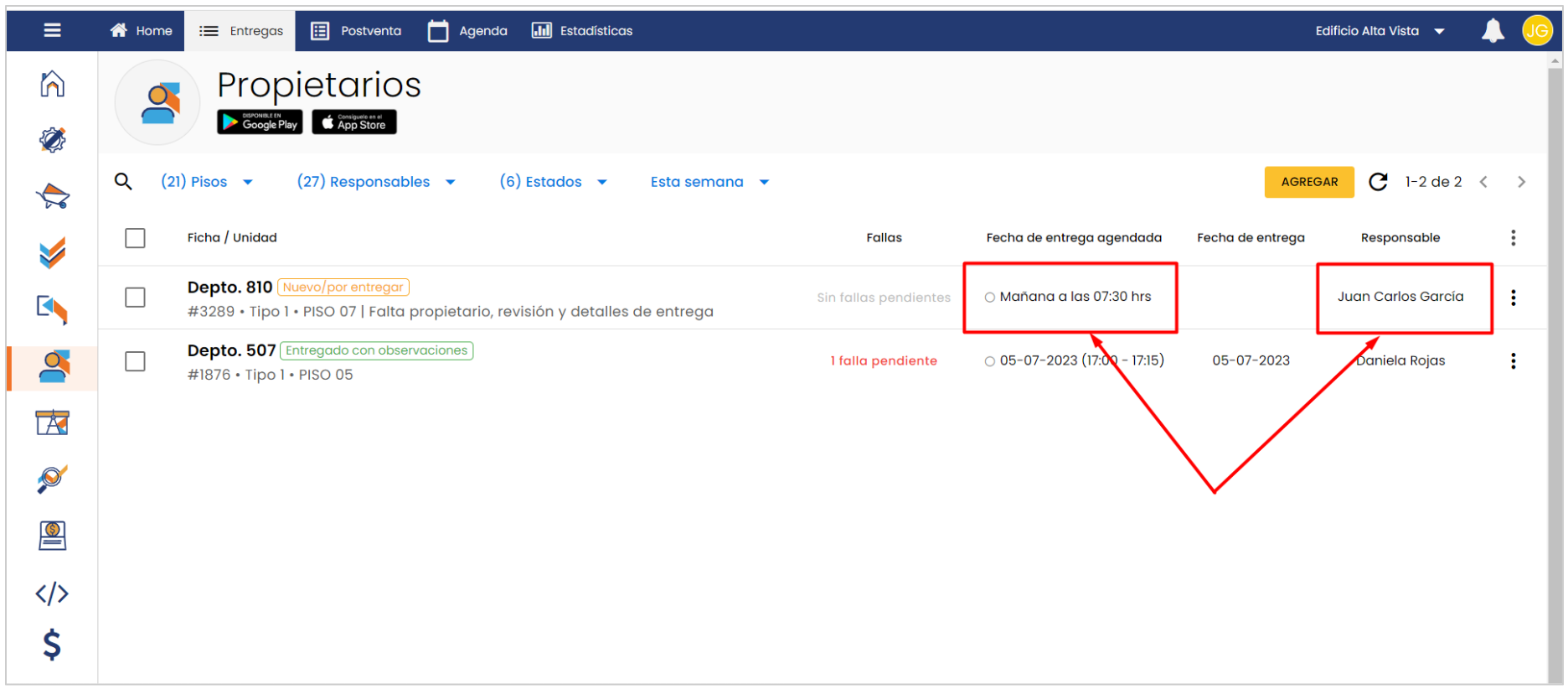This screenshot has height=689, width=1568.
Task: Click the search magnifier icon
Action: tap(123, 182)
